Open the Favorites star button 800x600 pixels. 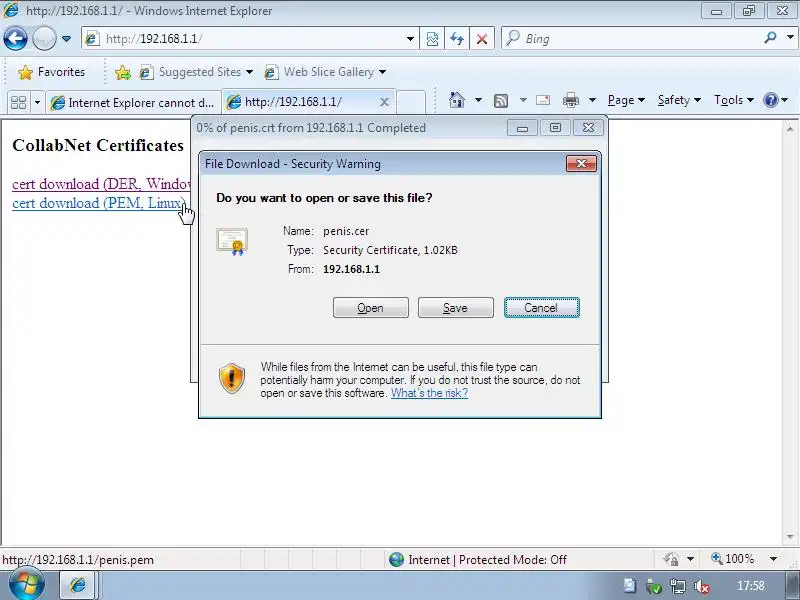pyautogui.click(x=51, y=72)
